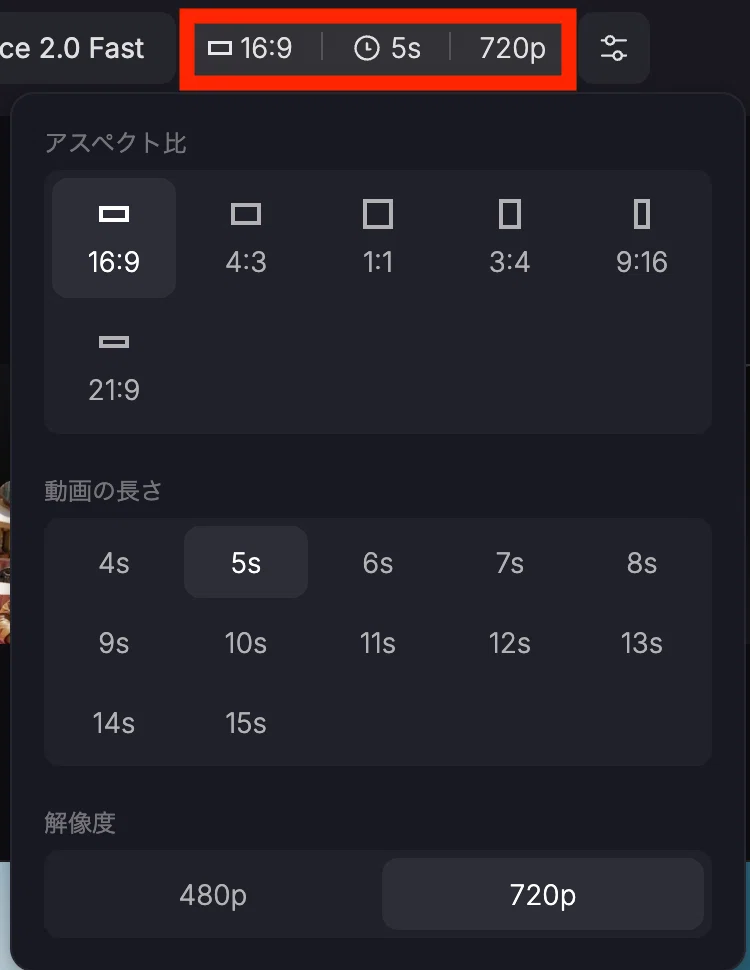750x970 pixels.
Task: Select 12s as the video duration
Action: 509,643
